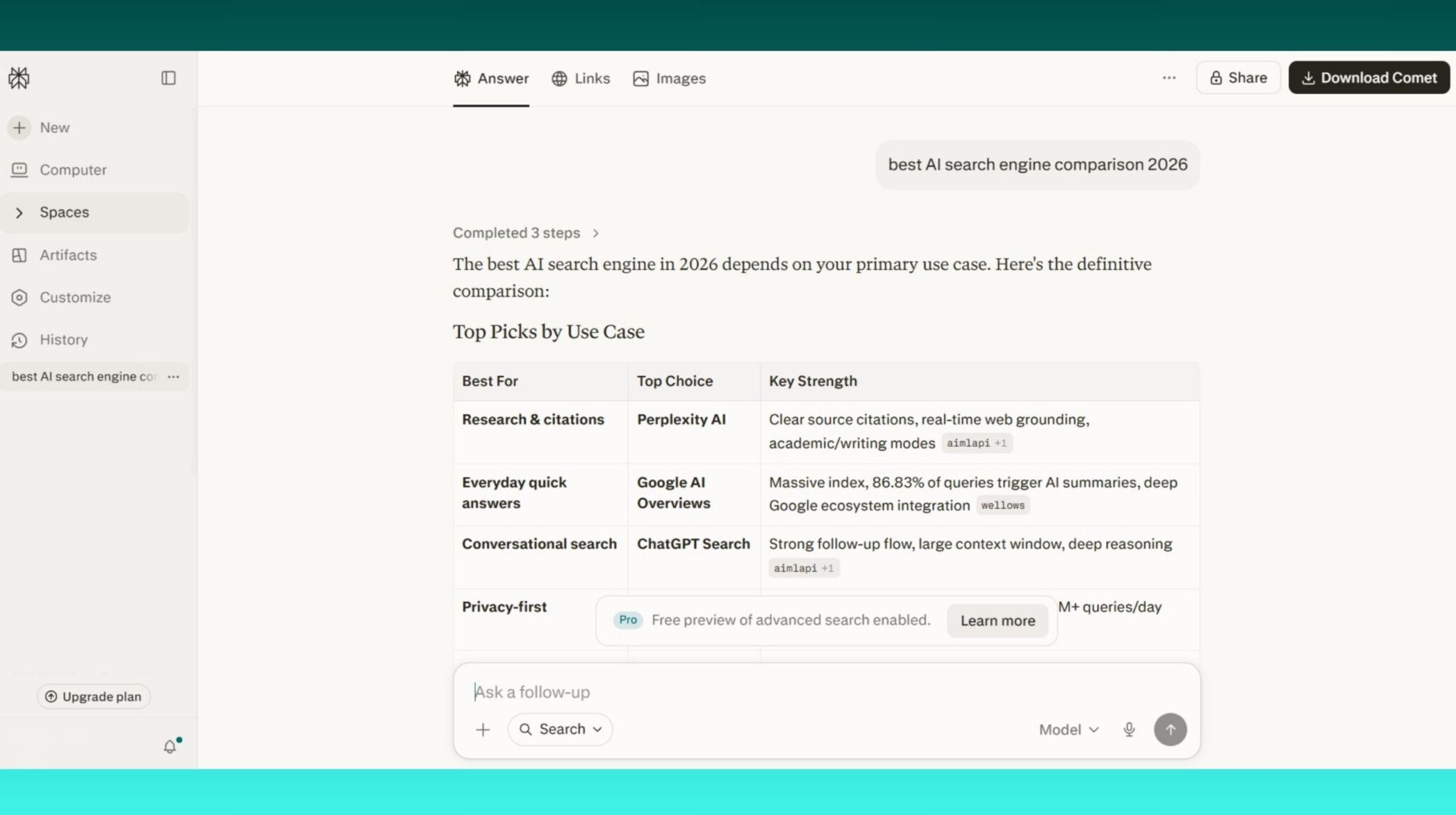Viewport: 1456px width, 815px height.
Task: Open options for the 'best AI search engine' thread
Action: [x=173, y=377]
